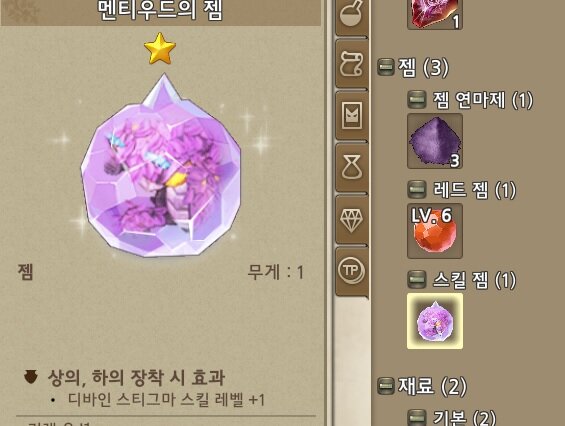
Task: Click the LV. 6 red gem item
Action: pyautogui.click(x=435, y=231)
